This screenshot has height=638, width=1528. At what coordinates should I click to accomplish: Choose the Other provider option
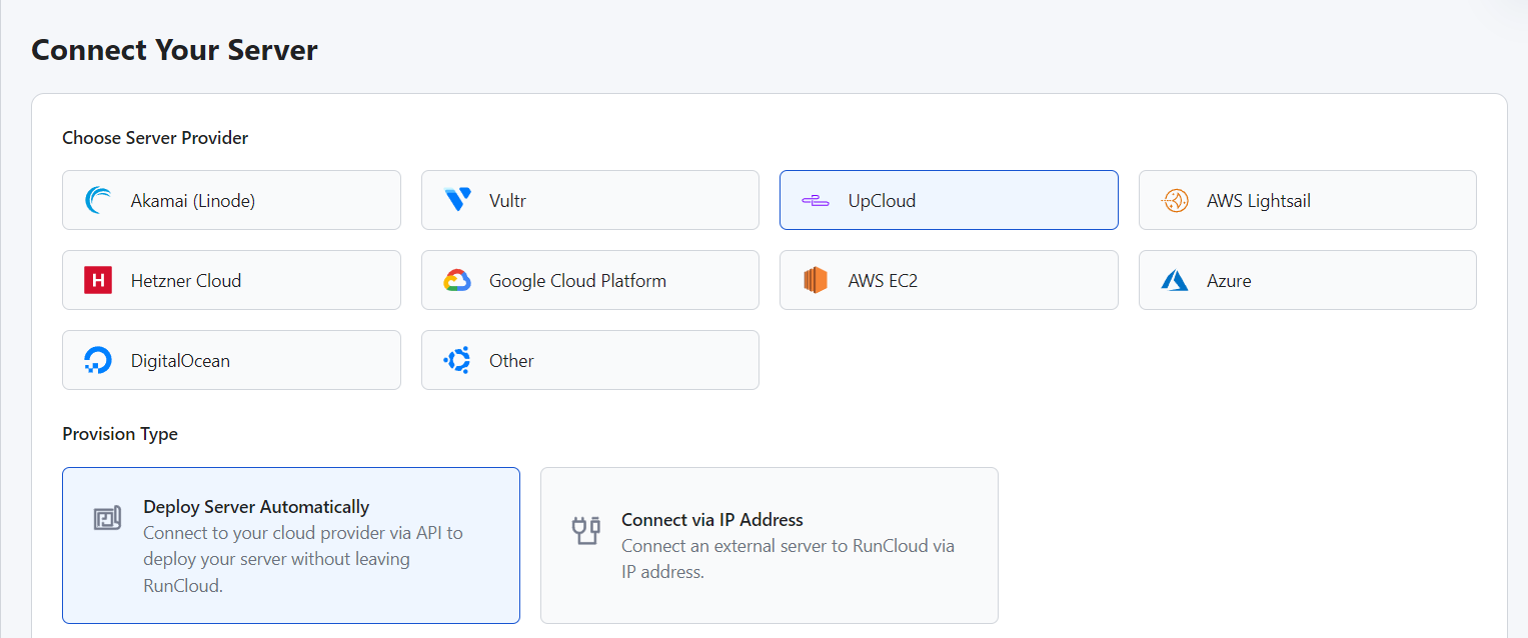pyautogui.click(x=590, y=360)
